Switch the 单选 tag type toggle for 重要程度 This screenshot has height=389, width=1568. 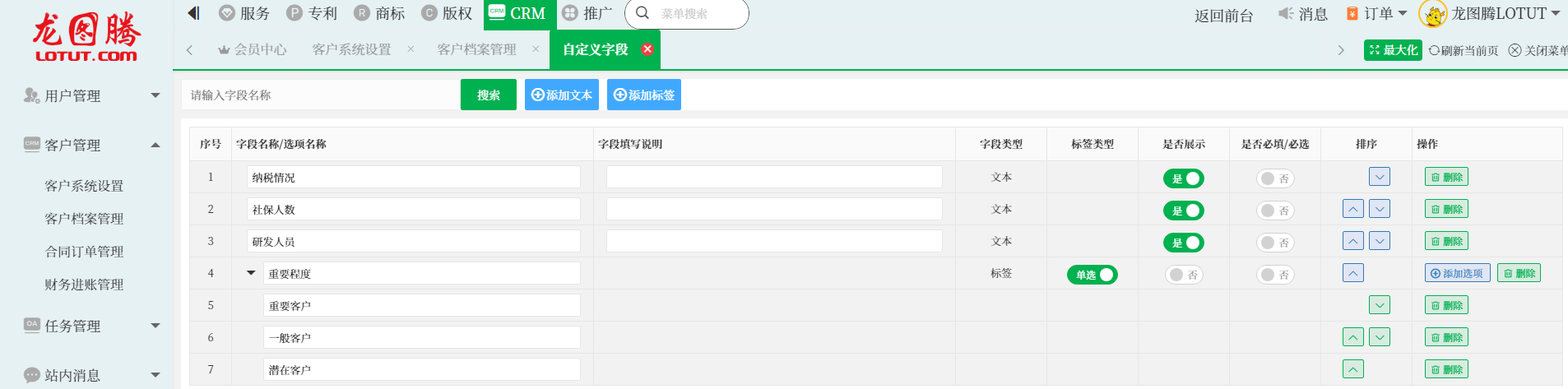pos(1092,275)
